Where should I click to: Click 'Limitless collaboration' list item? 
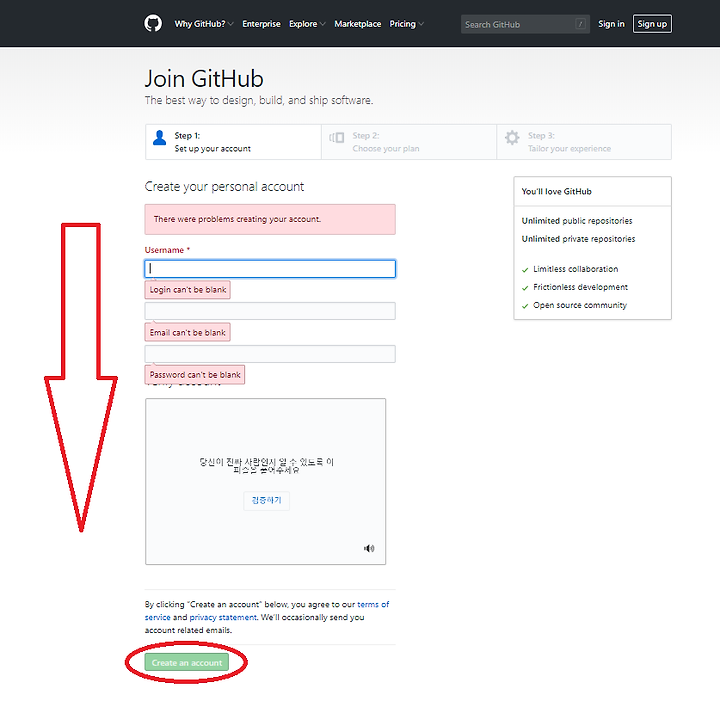click(x=575, y=269)
